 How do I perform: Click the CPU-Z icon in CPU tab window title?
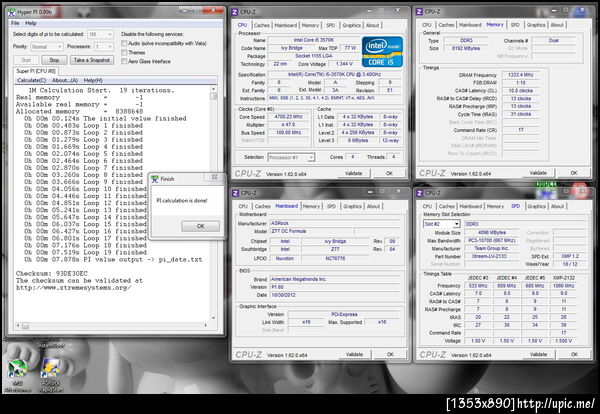point(235,12)
